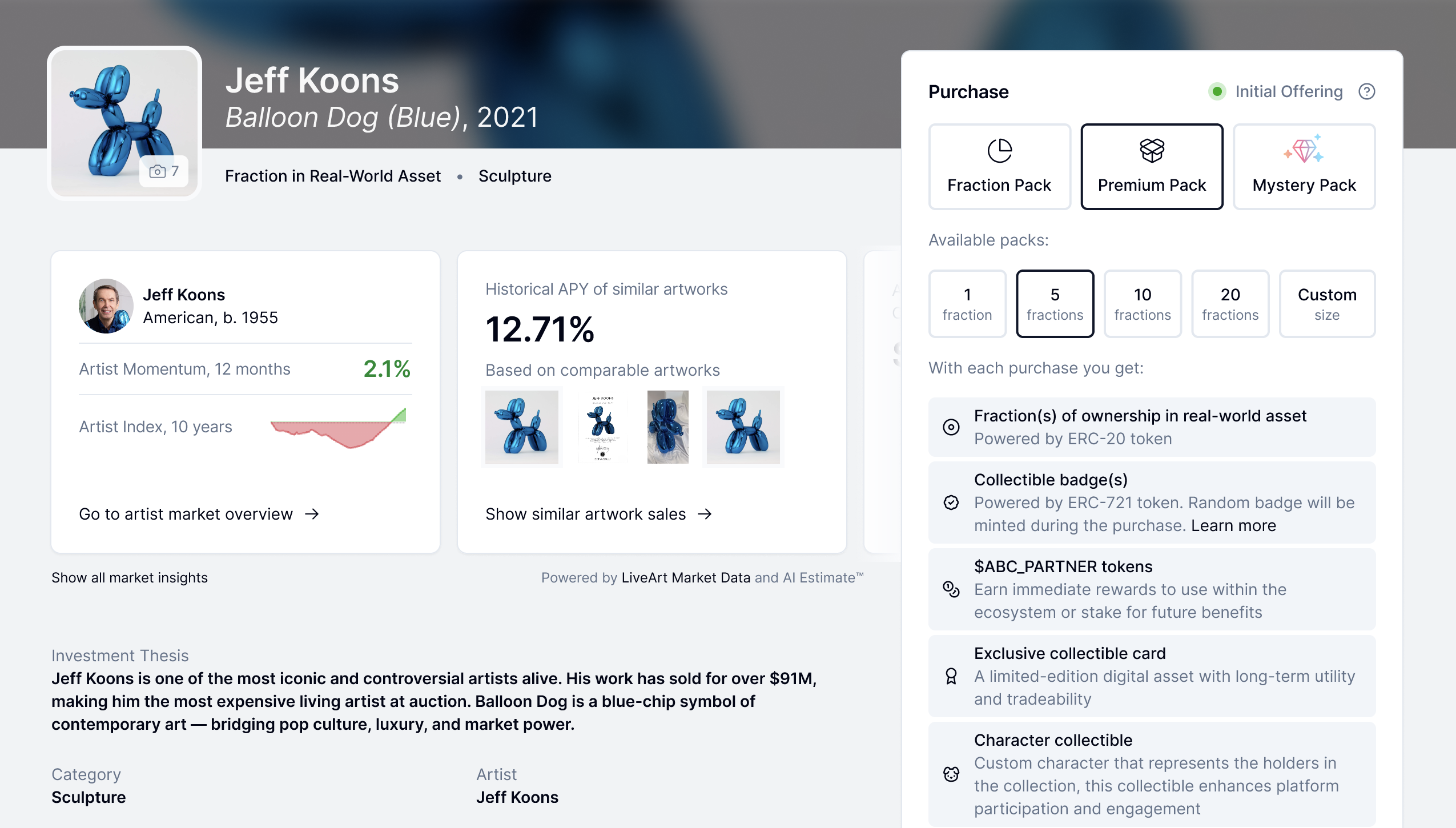Click the fraction ownership target icon

951,427
